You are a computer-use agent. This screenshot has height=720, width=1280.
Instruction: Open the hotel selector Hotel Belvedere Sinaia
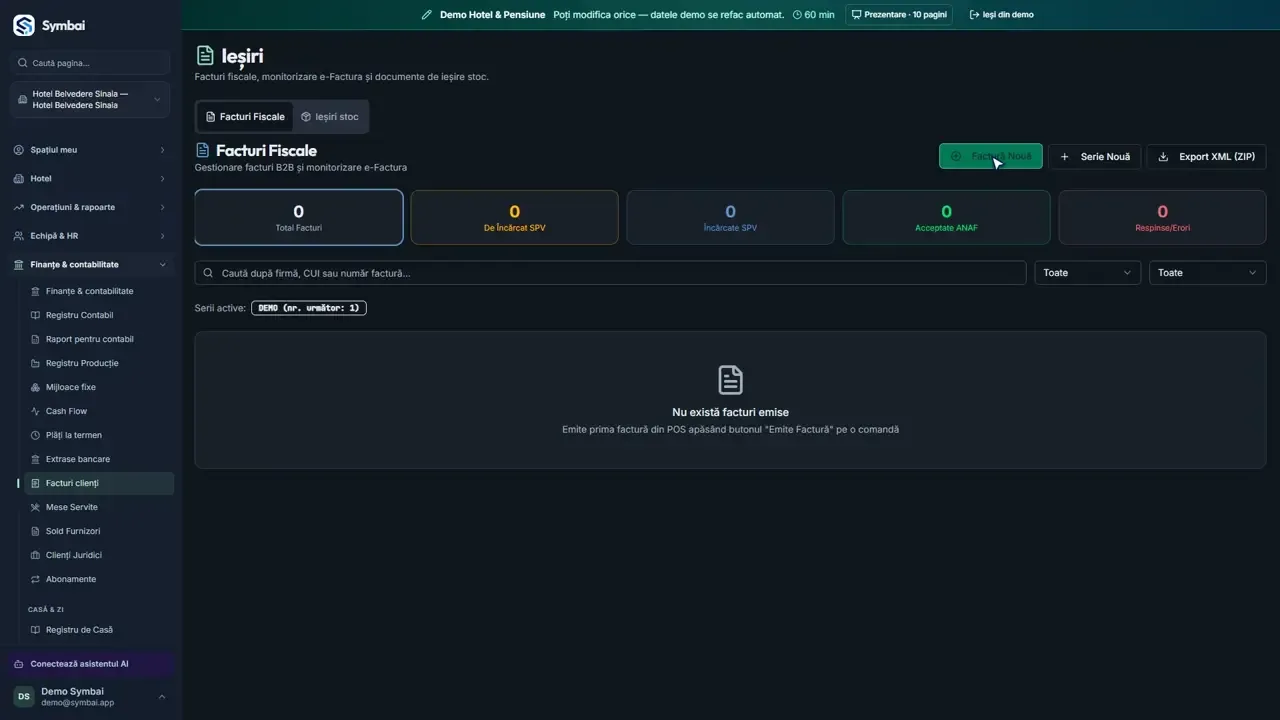click(x=90, y=99)
